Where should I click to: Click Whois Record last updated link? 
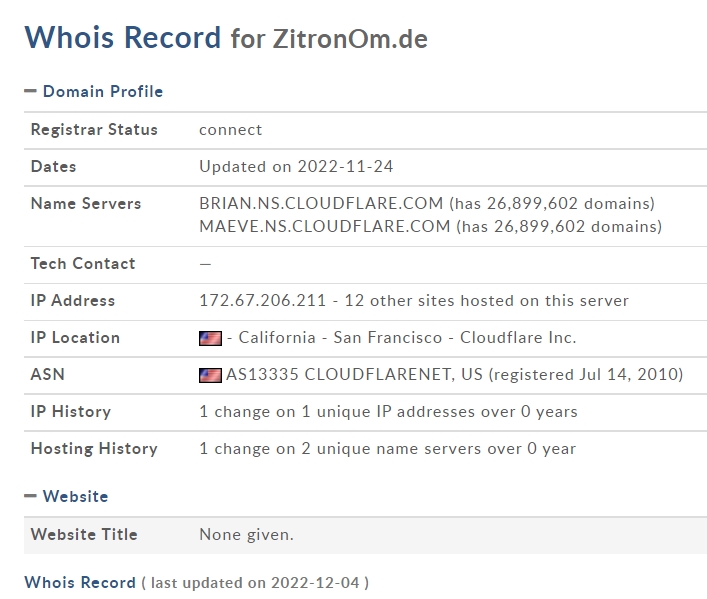80,582
